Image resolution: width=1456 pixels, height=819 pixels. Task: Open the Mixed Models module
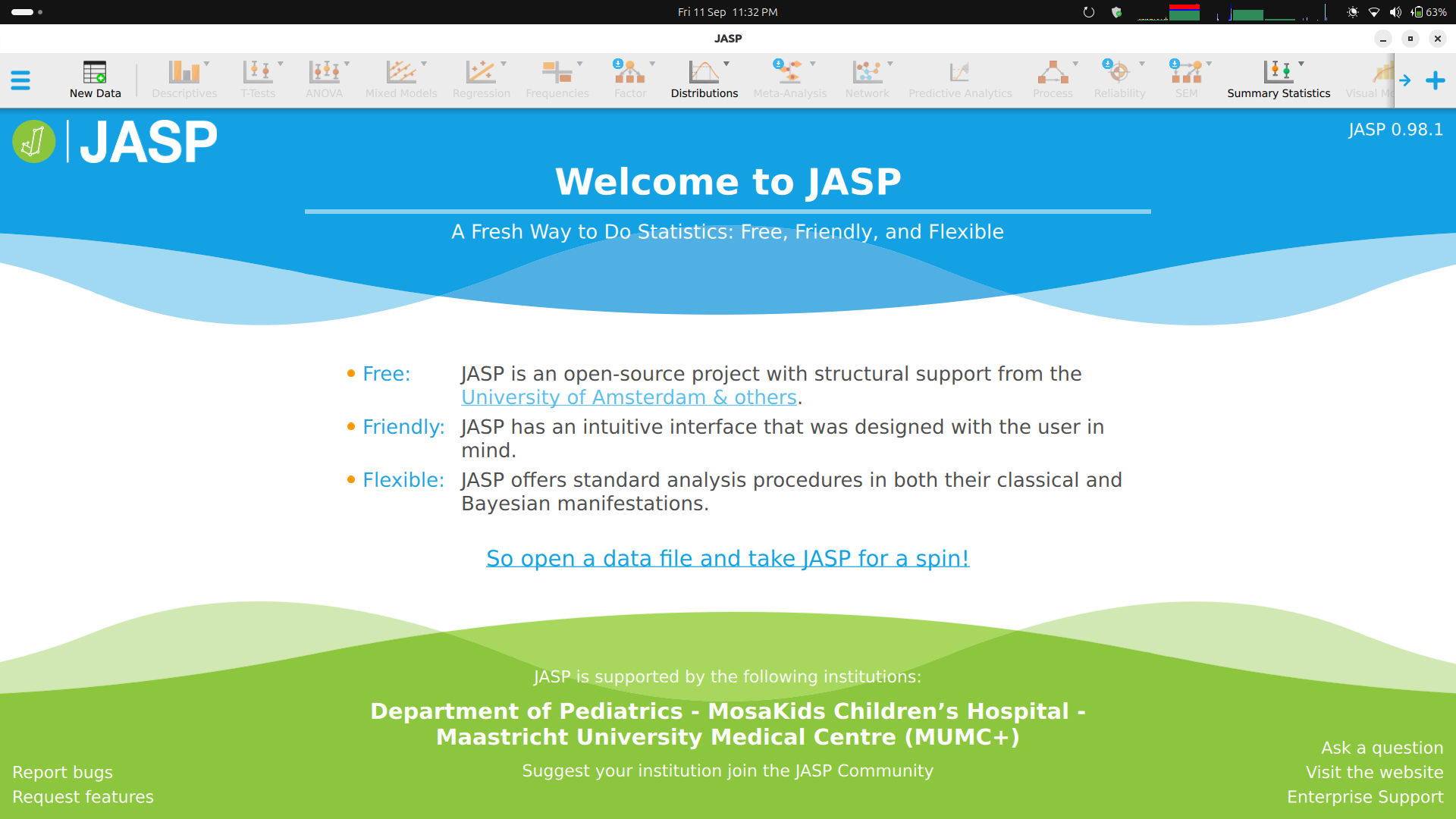point(401,80)
